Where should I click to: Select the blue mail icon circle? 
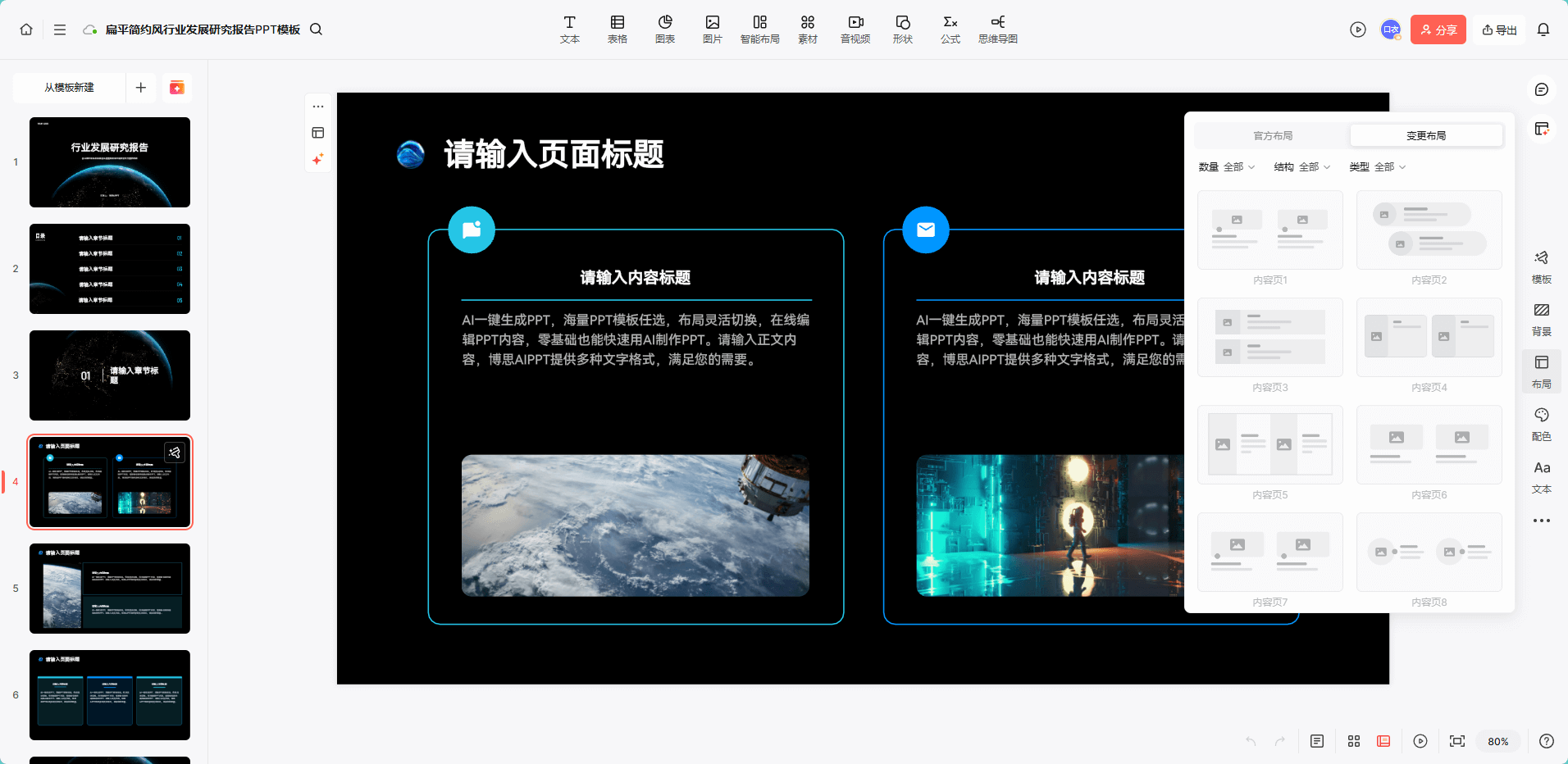click(926, 230)
